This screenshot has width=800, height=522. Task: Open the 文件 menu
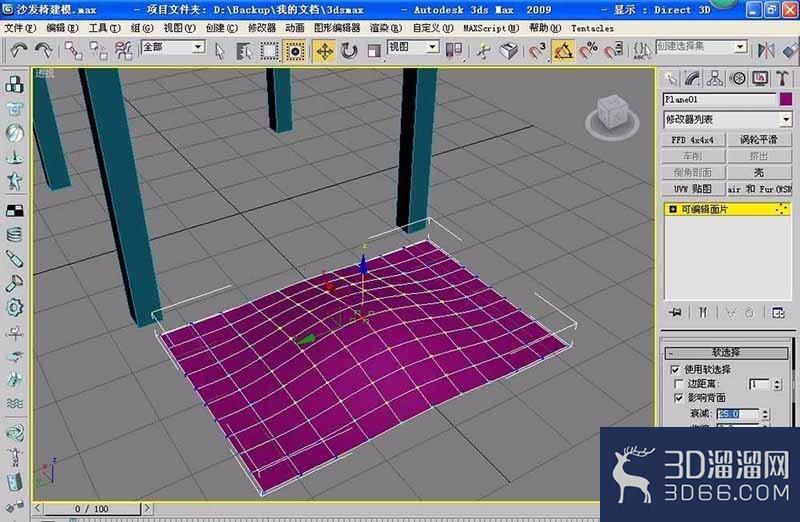(20, 28)
